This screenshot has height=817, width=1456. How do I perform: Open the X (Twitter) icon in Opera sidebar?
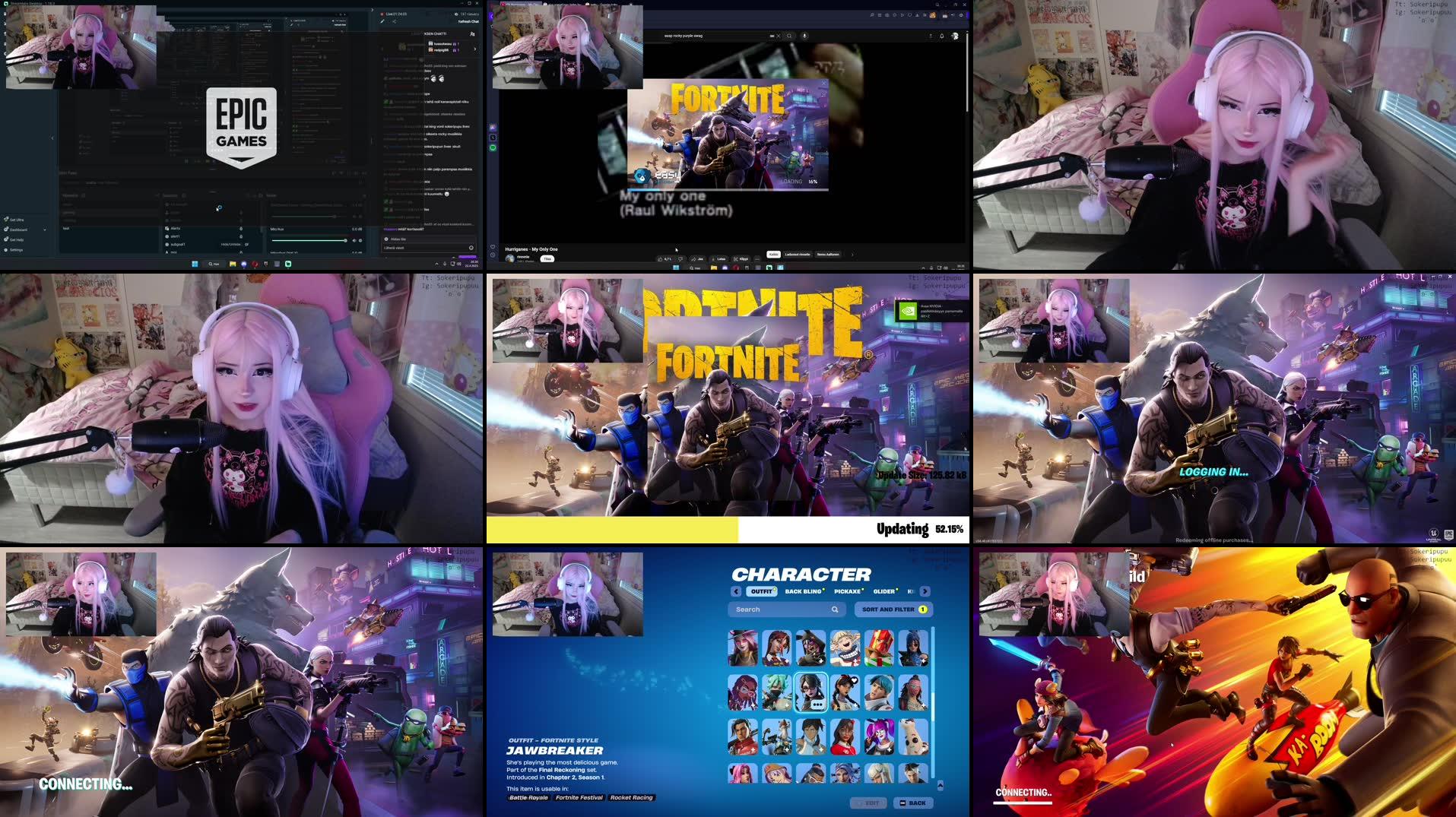coord(493,138)
